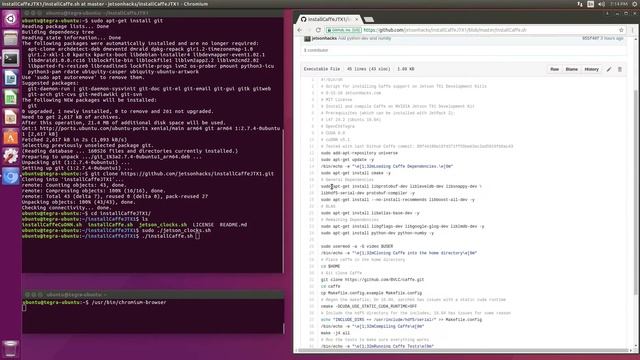Click 'sudo apt-get install python-dev python-numpy -y' line
This screenshot has height=360, width=640.
coord(377,233)
